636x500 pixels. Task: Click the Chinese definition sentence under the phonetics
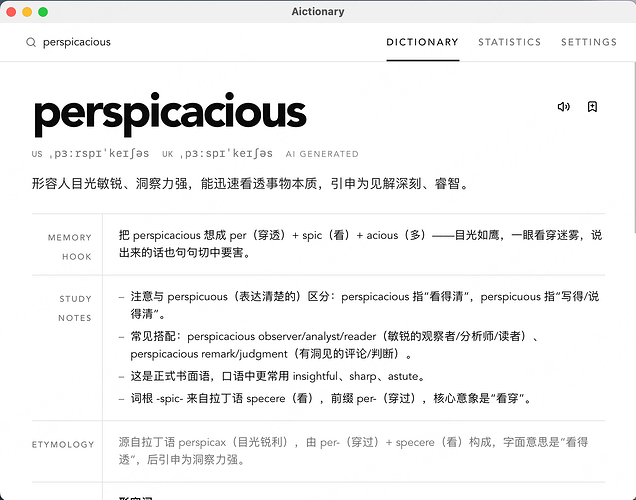pos(250,184)
